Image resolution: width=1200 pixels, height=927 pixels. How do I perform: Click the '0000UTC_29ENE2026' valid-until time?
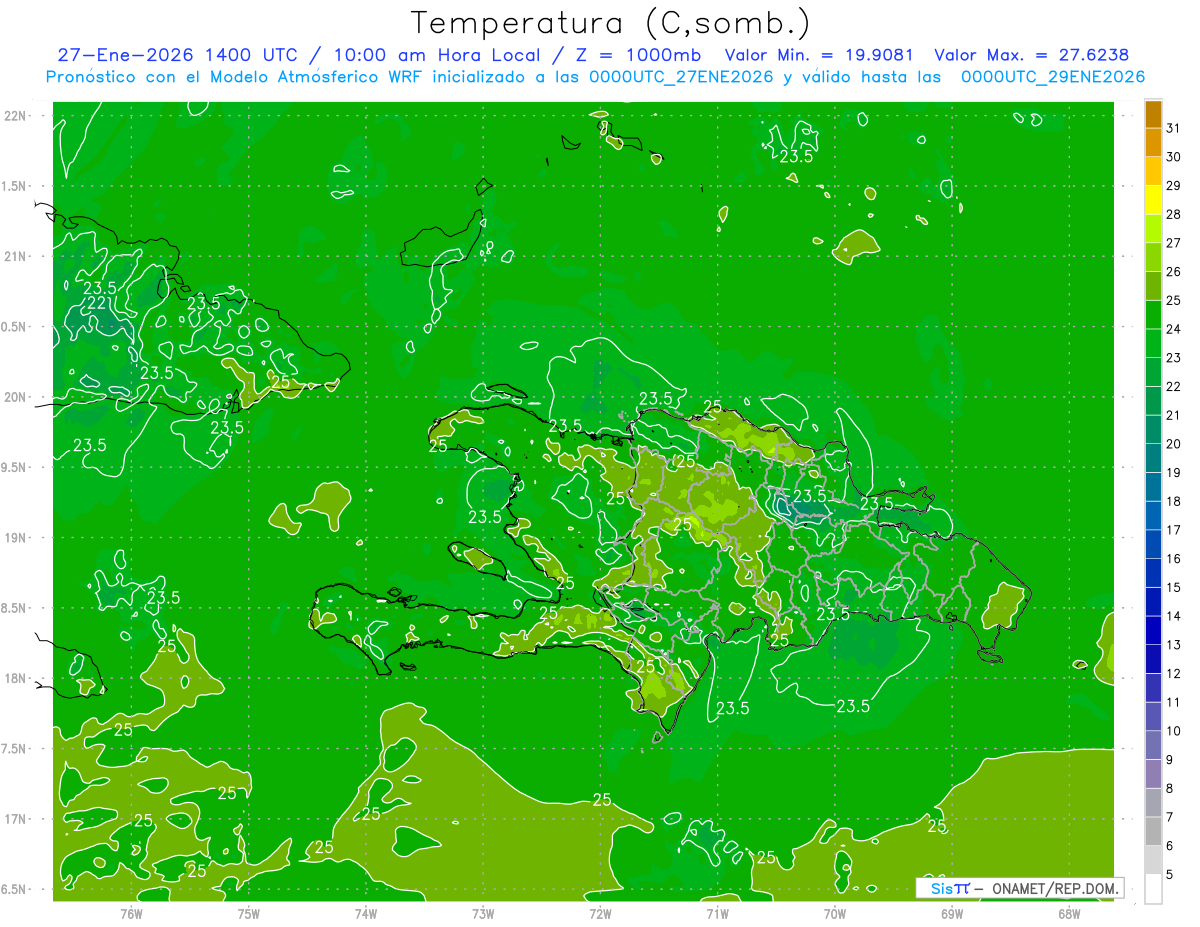1052,77
